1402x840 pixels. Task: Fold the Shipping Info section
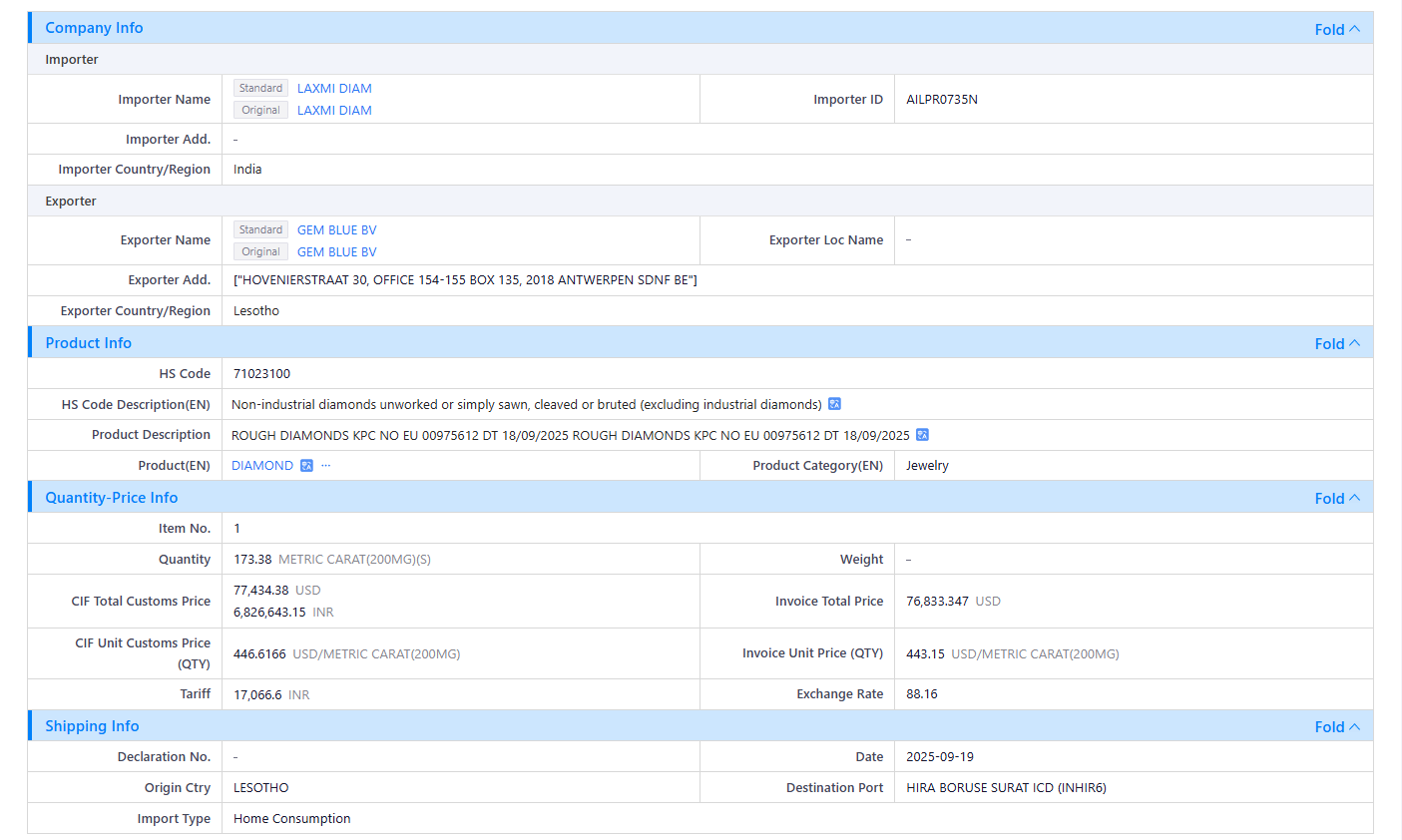(1337, 726)
